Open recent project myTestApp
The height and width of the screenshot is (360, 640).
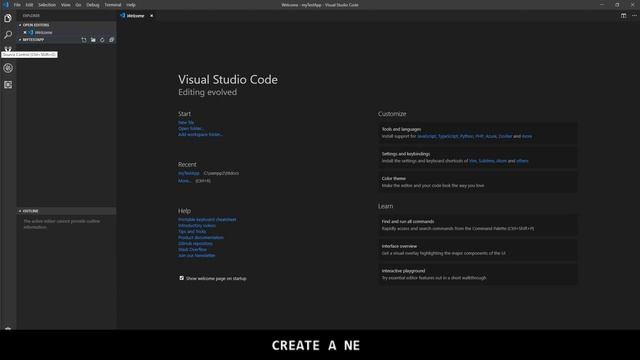click(x=189, y=173)
